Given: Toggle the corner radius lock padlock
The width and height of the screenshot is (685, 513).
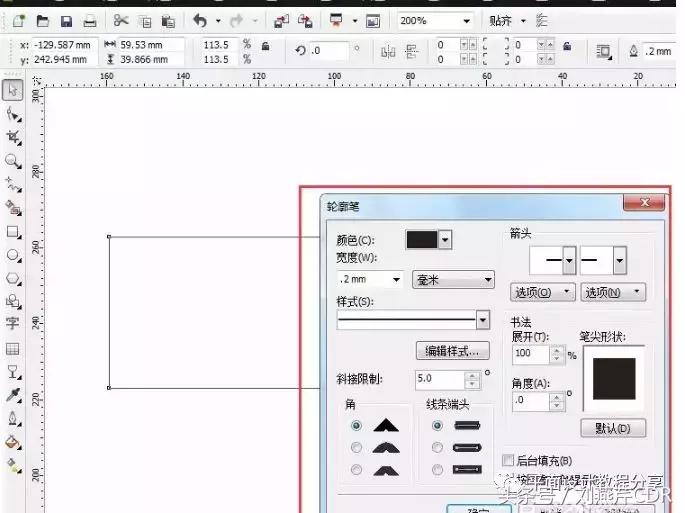Looking at the screenshot, I should [567, 46].
